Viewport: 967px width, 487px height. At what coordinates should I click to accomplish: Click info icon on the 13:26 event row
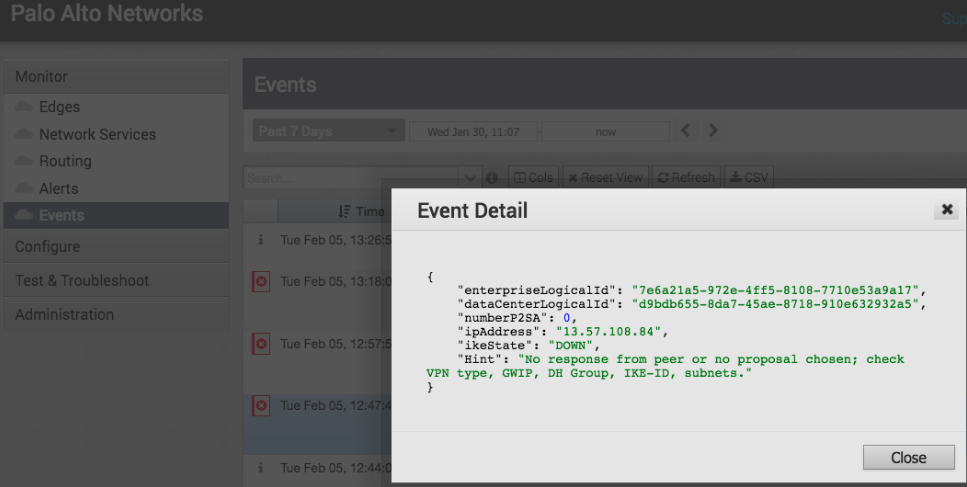coord(260,240)
